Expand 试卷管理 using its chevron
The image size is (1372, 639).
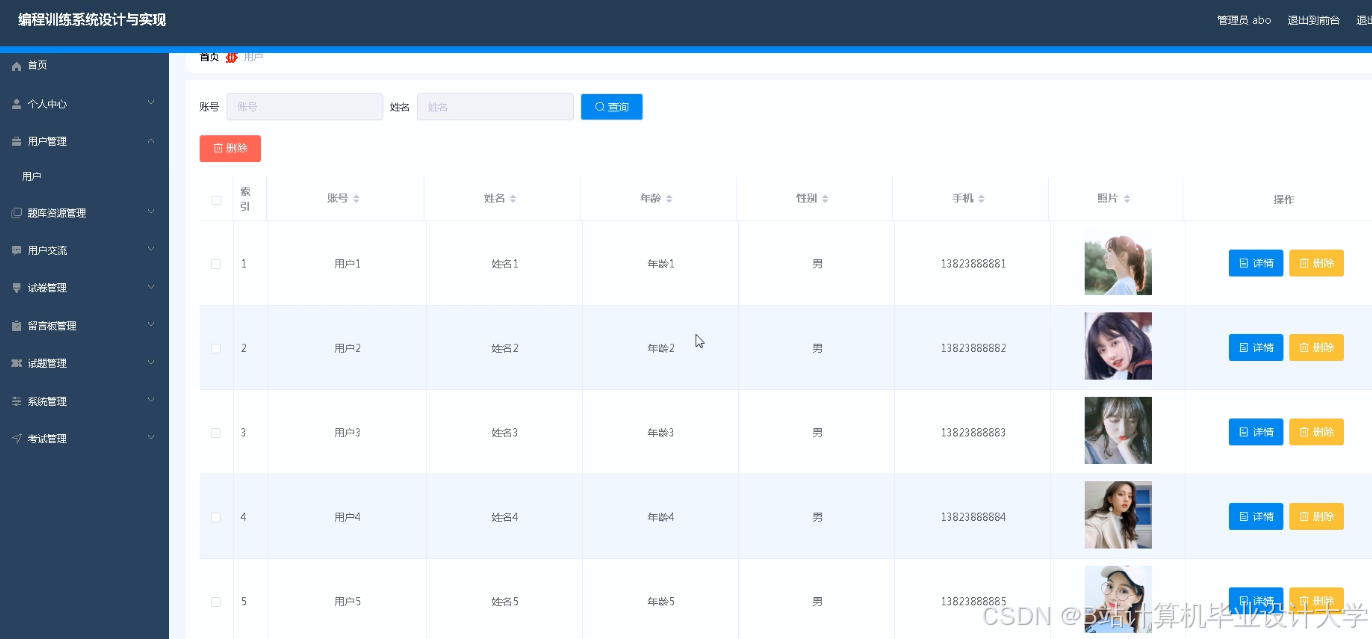click(x=151, y=287)
